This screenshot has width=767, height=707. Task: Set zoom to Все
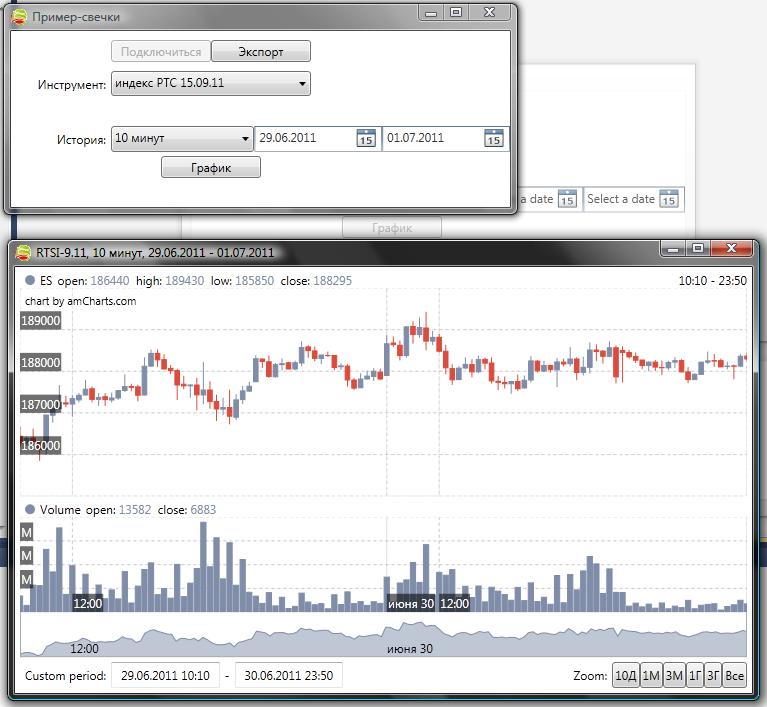(735, 676)
